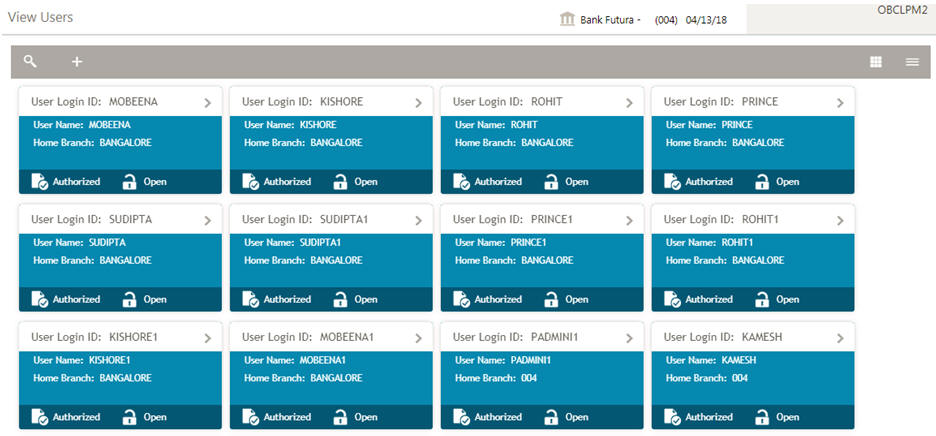Image resolution: width=936 pixels, height=436 pixels.
Task: Click Authorized document icon on SUDIPTA1 card
Action: tap(251, 299)
